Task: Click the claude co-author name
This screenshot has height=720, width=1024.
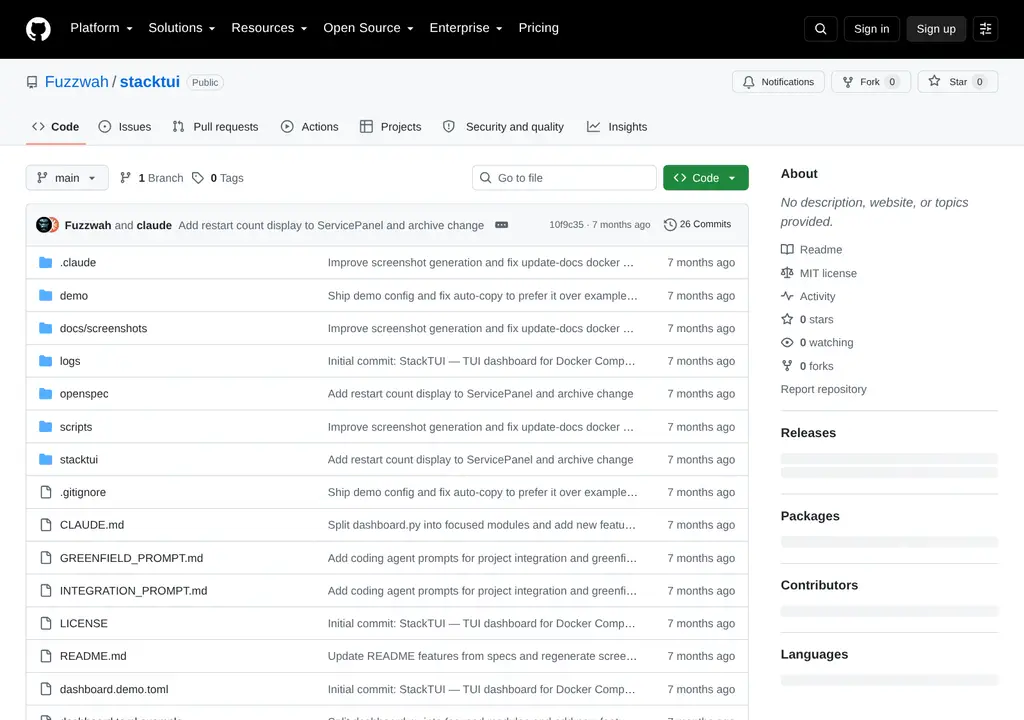Action: point(154,225)
